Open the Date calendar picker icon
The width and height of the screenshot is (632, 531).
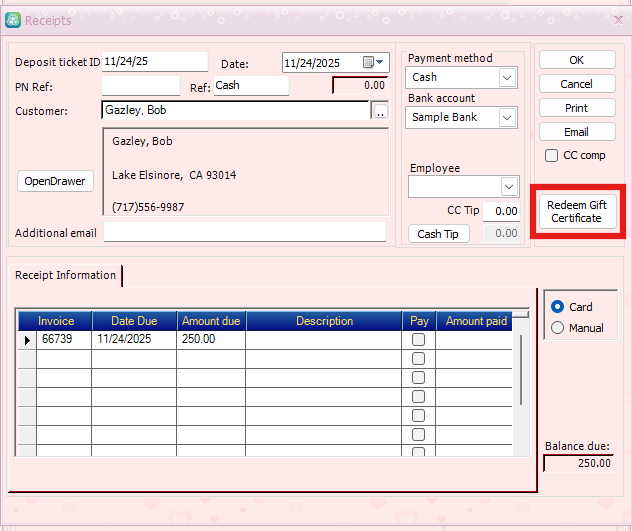click(x=370, y=63)
